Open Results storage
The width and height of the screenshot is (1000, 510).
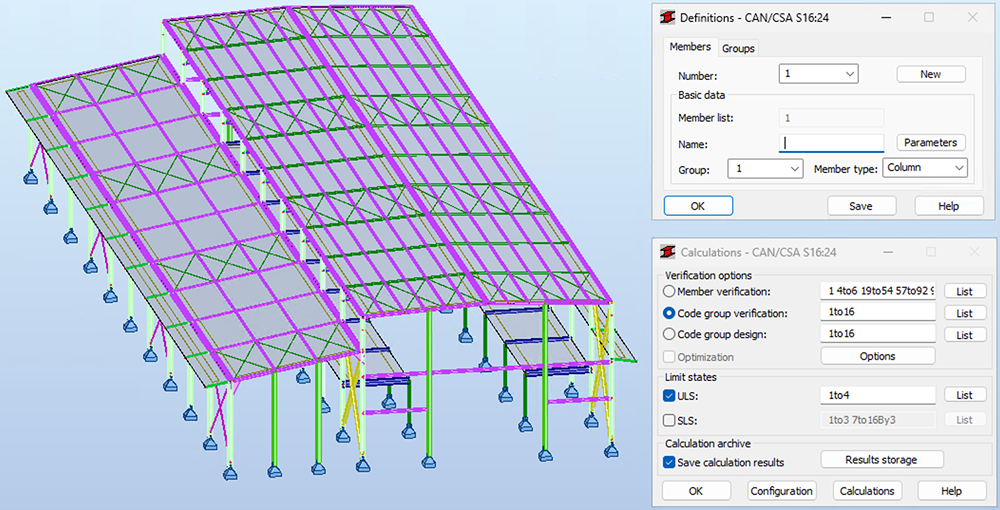pos(881,460)
